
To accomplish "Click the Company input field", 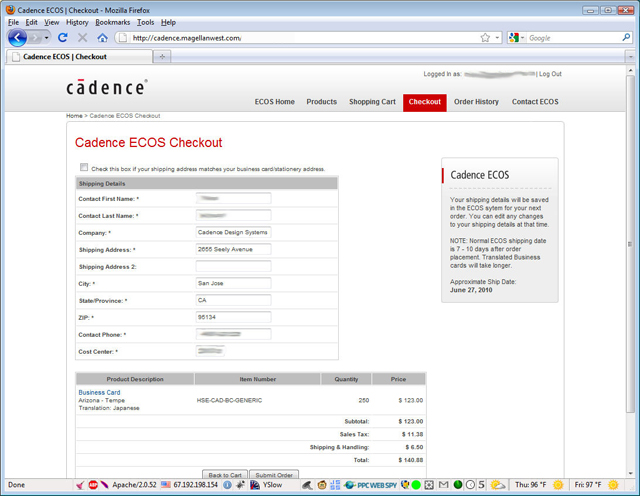I will pyautogui.click(x=233, y=232).
